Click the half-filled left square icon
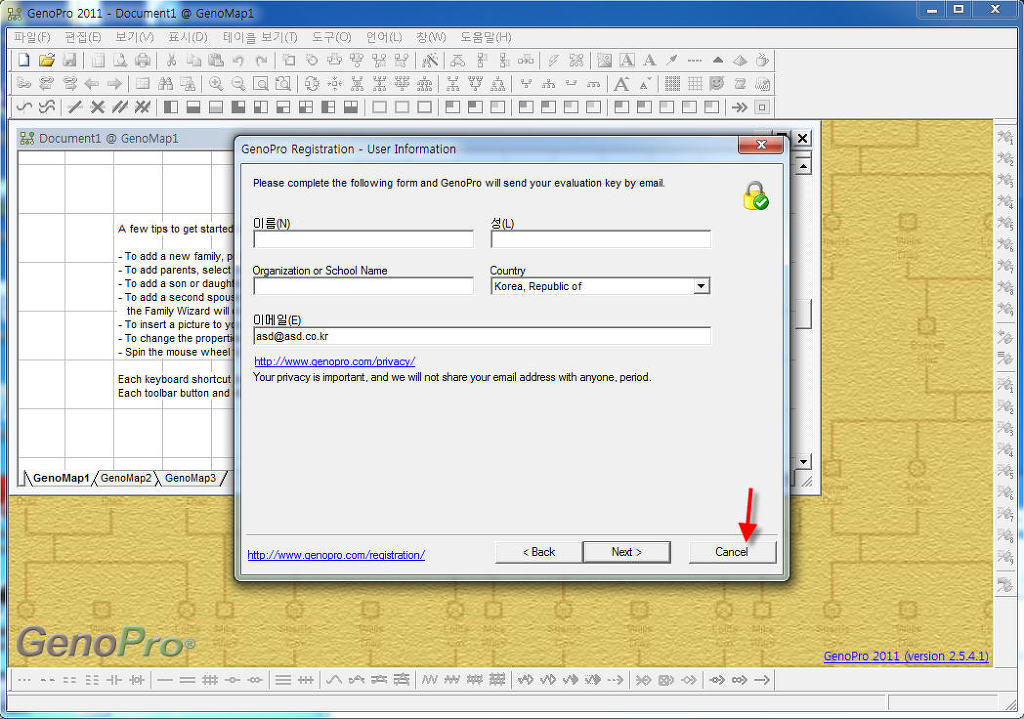The image size is (1024, 719). pos(171,107)
